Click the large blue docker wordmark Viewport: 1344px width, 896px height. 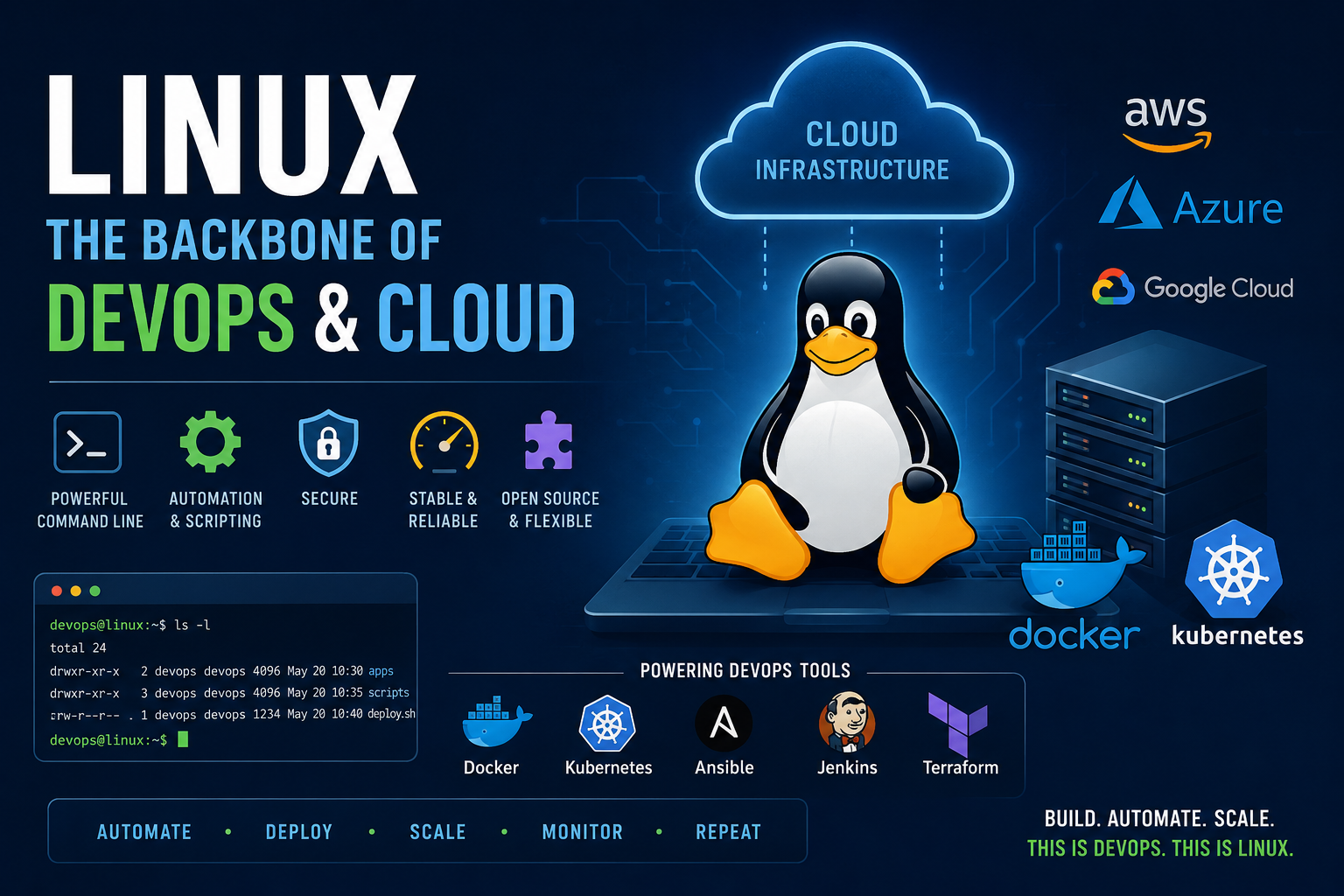[1074, 634]
